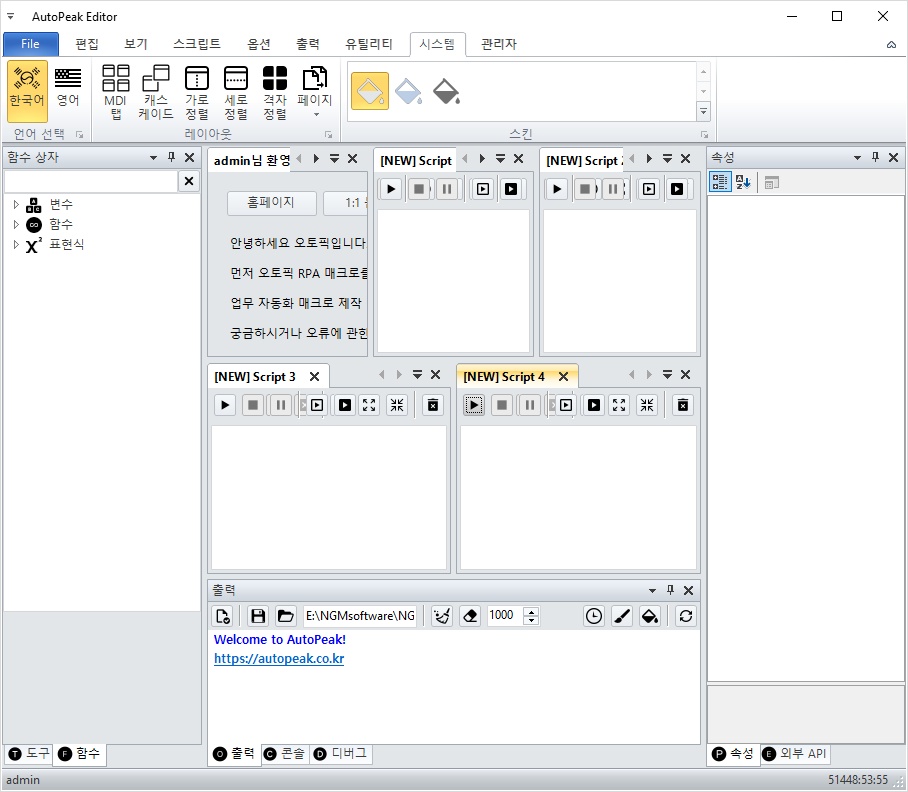Switch to the 콘솔 tab

point(284,754)
